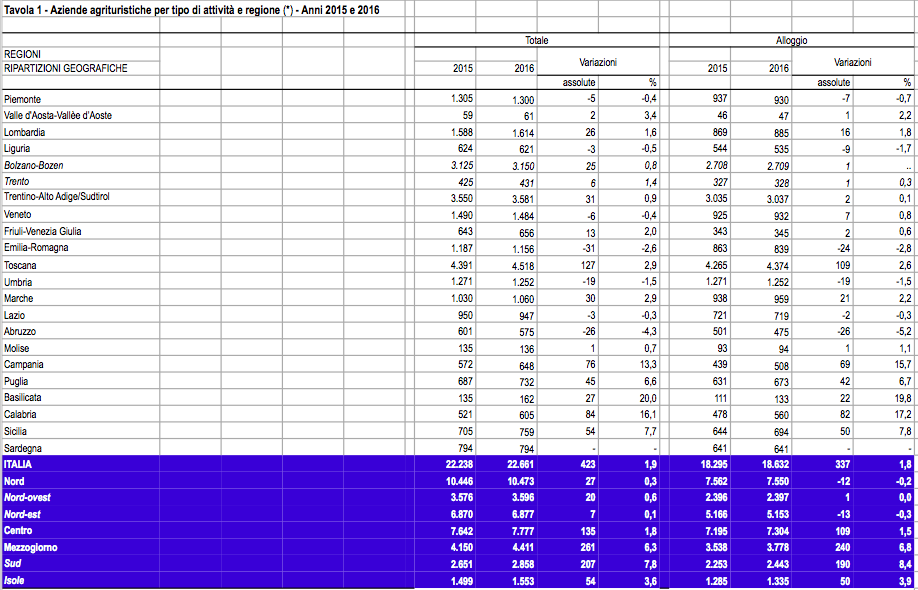Select ITALIA's Alloggio 2015 value 18.295
The image size is (918, 590).
tap(714, 464)
